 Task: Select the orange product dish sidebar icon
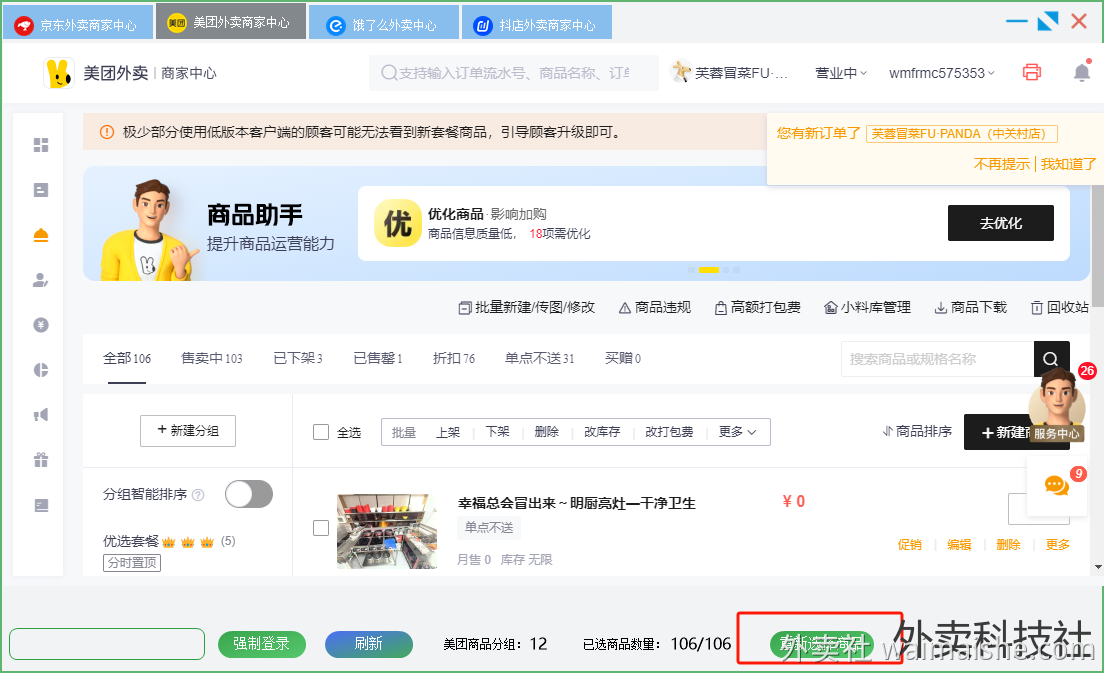tap(41, 235)
